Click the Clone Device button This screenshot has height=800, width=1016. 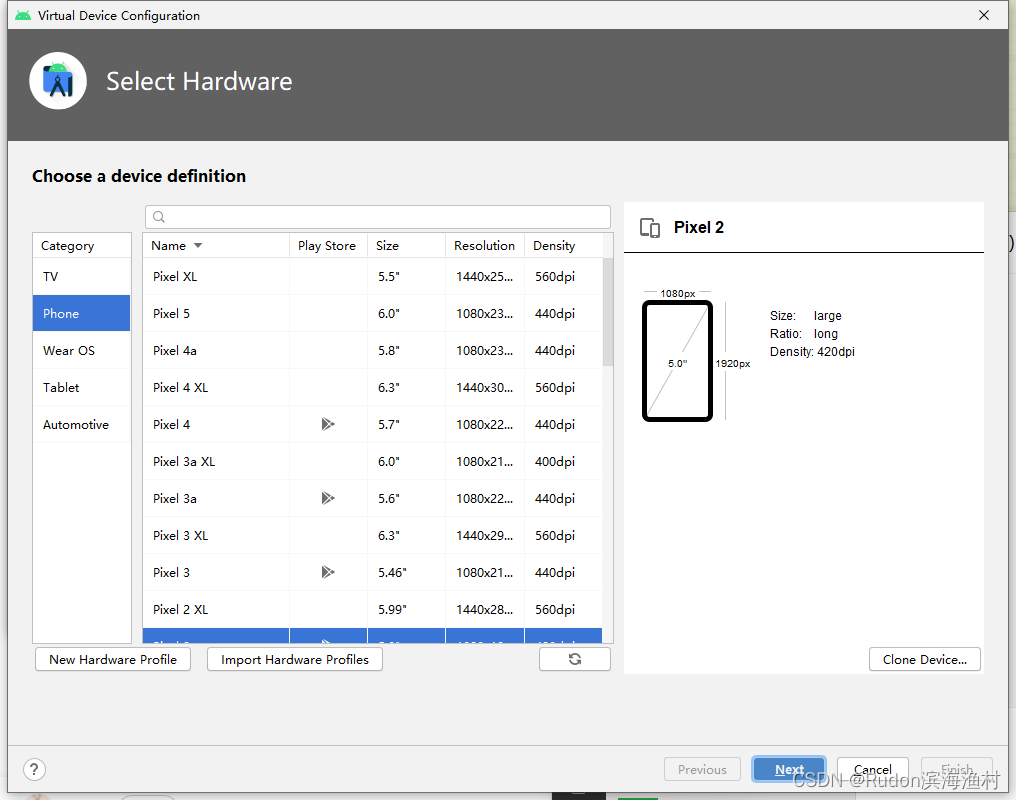[x=925, y=659]
